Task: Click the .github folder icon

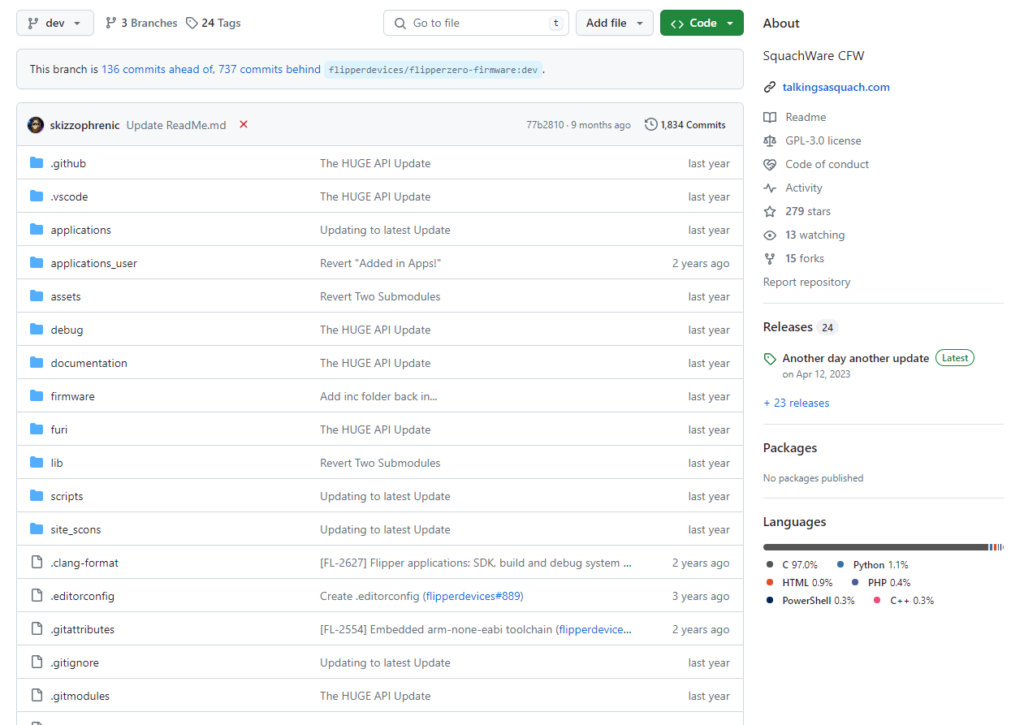Action: tap(37, 163)
